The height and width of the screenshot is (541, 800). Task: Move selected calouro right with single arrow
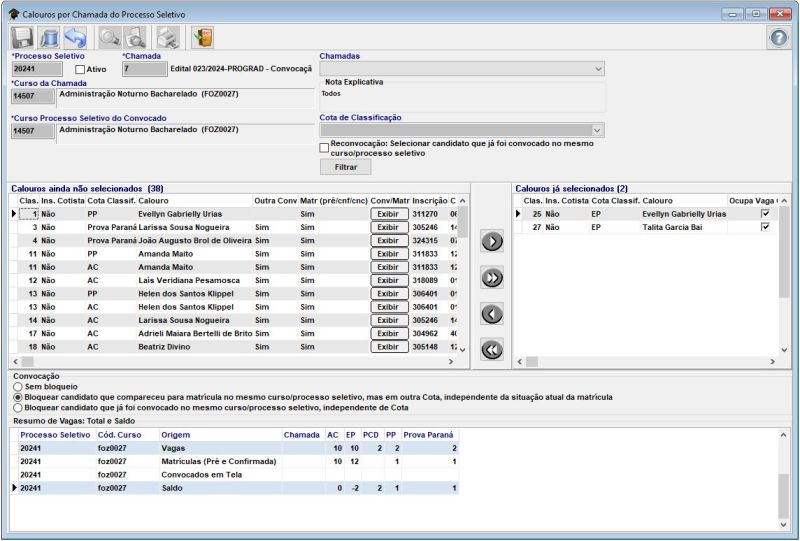coord(491,241)
